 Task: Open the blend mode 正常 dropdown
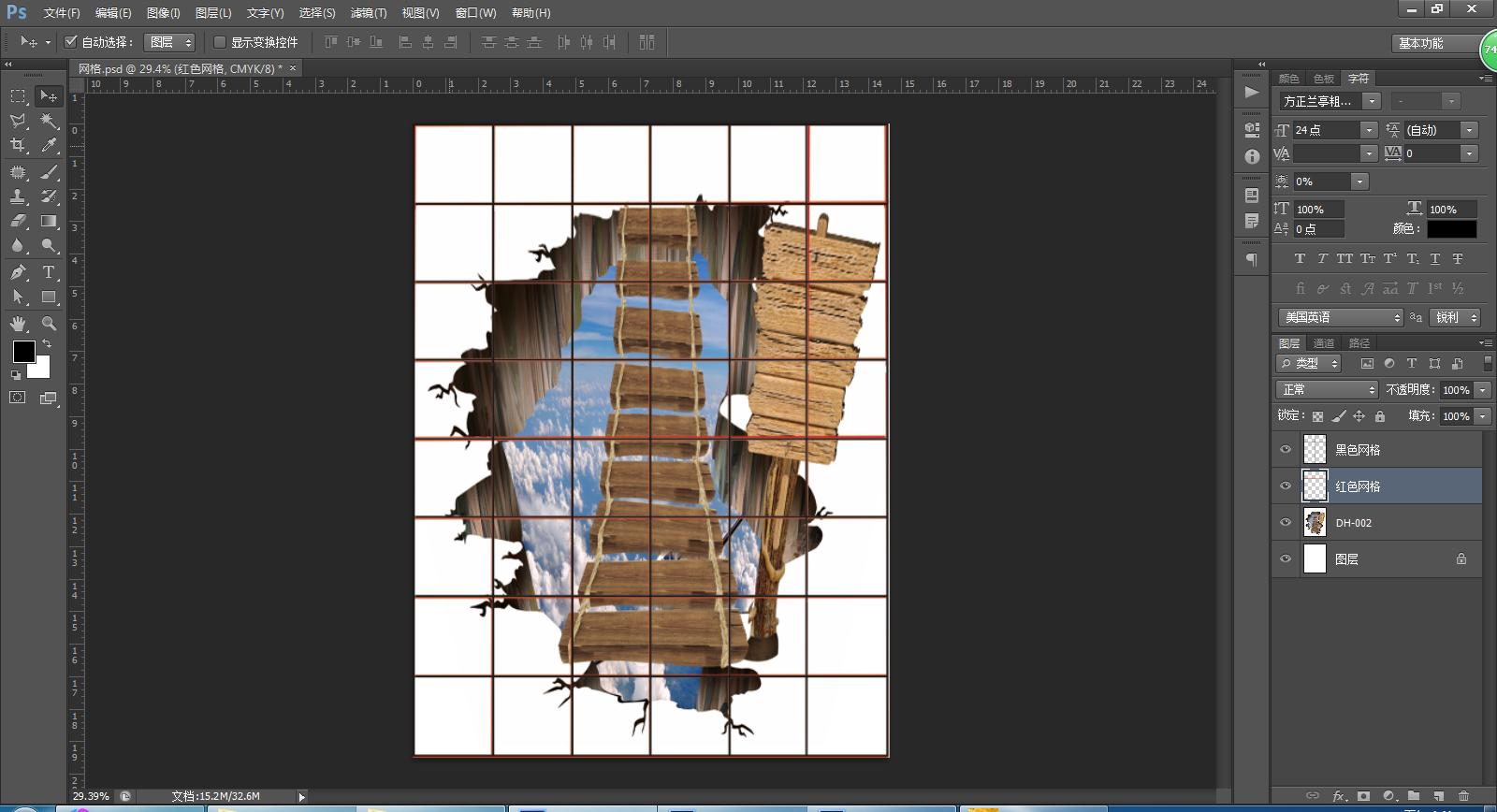[1327, 390]
